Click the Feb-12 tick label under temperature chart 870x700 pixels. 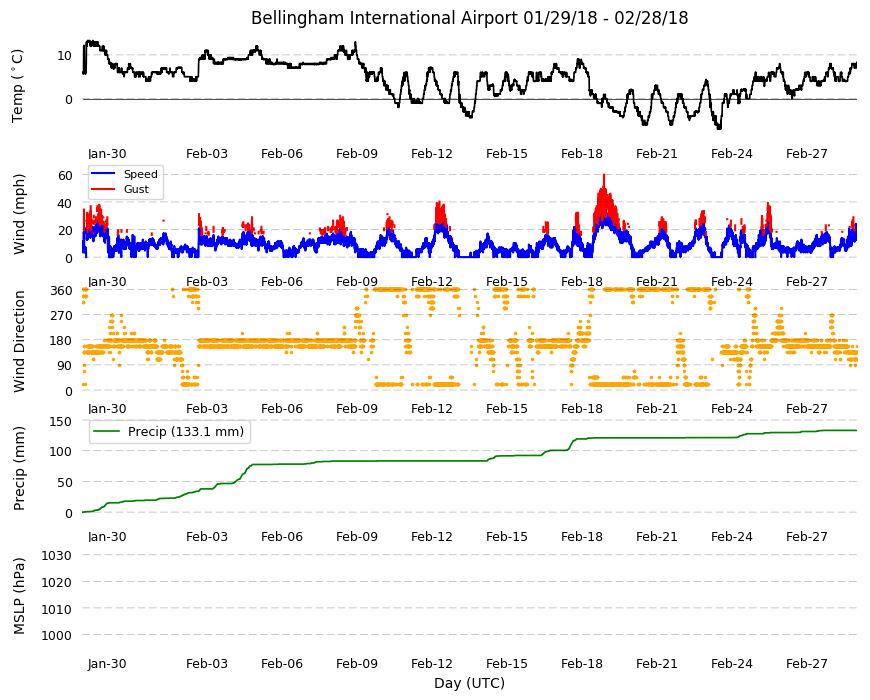point(432,154)
